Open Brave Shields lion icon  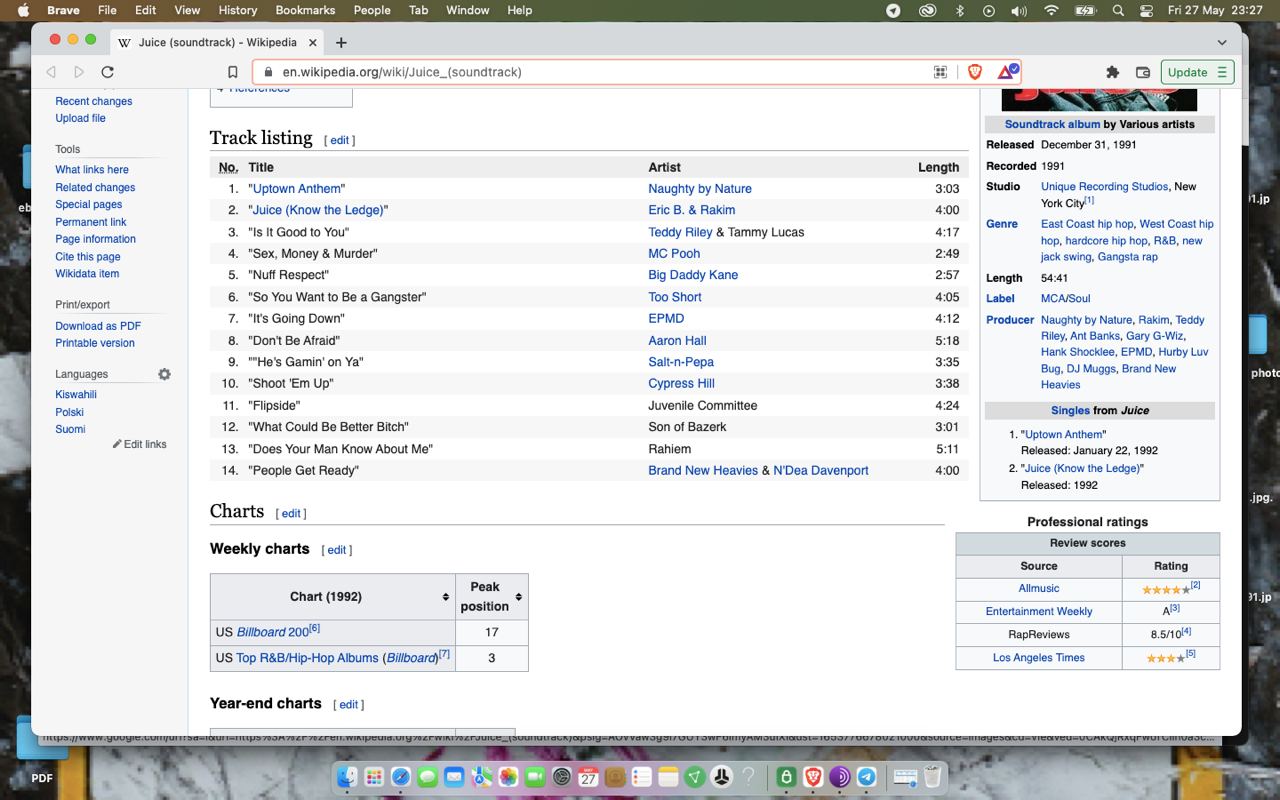tap(974, 72)
